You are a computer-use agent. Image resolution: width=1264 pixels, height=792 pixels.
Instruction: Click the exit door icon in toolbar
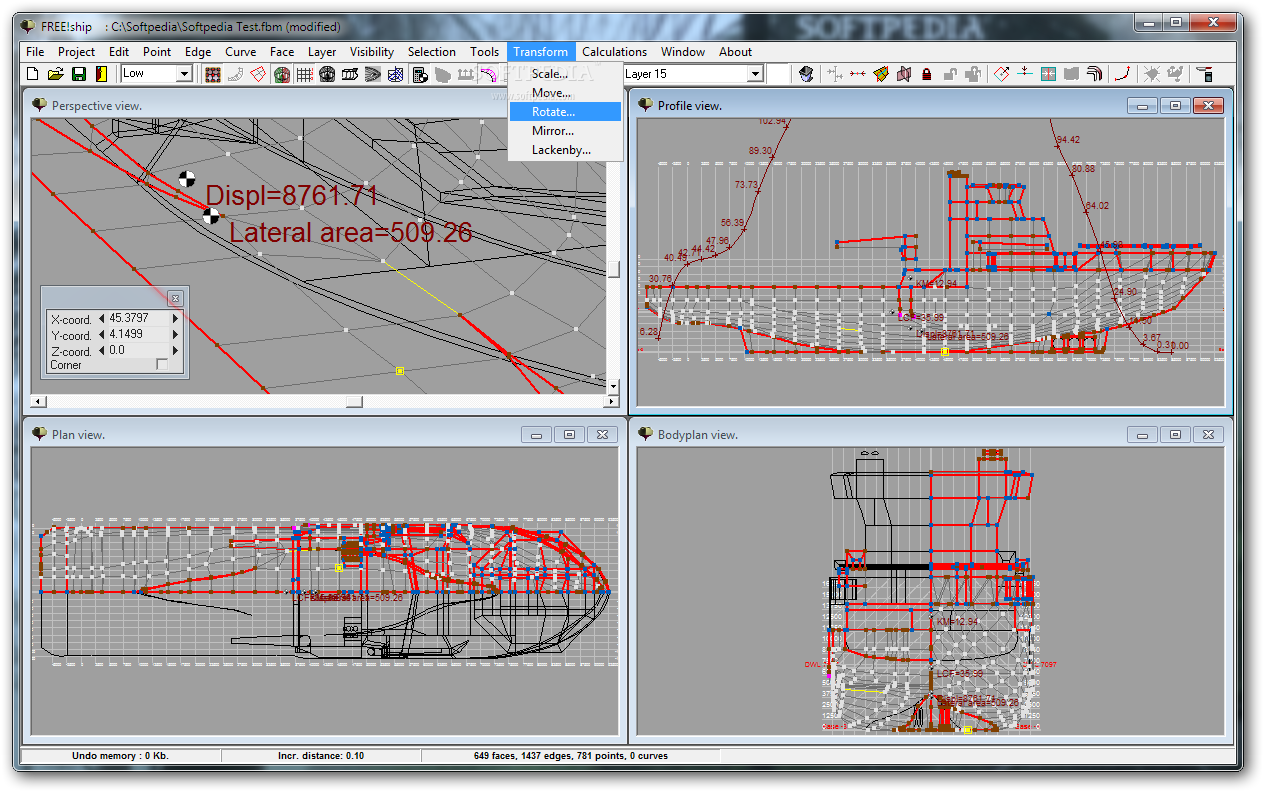tap(101, 74)
